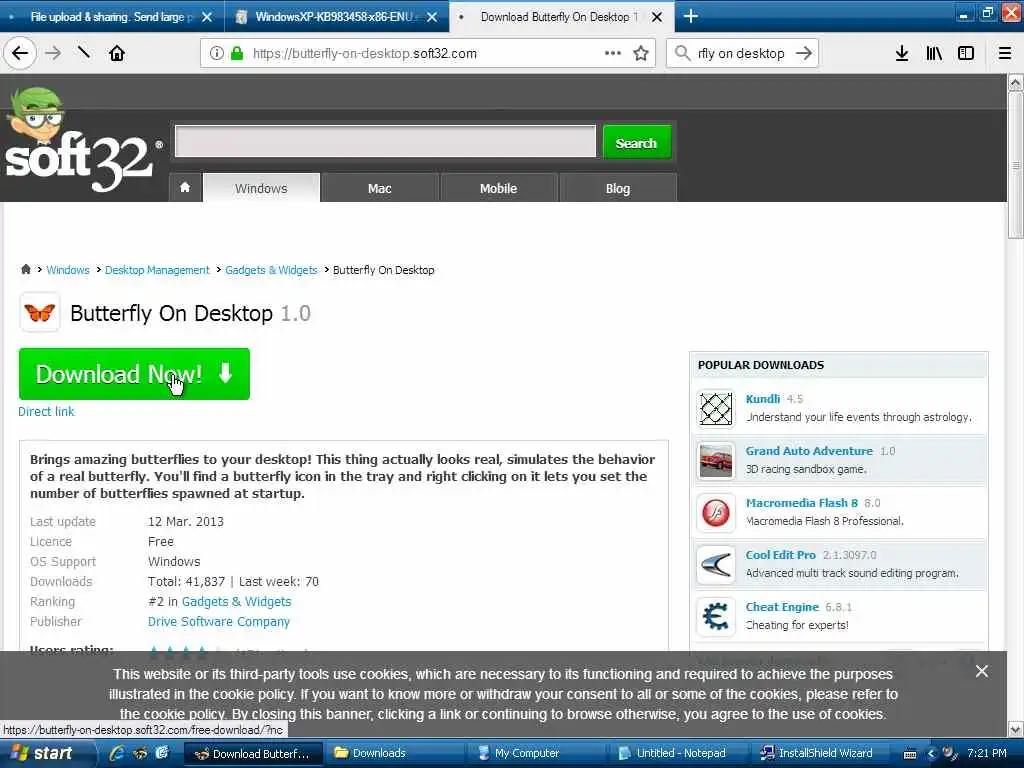Viewport: 1024px width, 768px height.
Task: Switch to the File upload & sharing tab
Action: (x=112, y=17)
